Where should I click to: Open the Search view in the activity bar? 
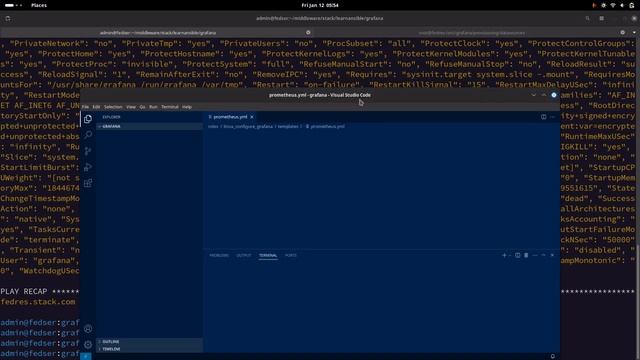(x=88, y=135)
